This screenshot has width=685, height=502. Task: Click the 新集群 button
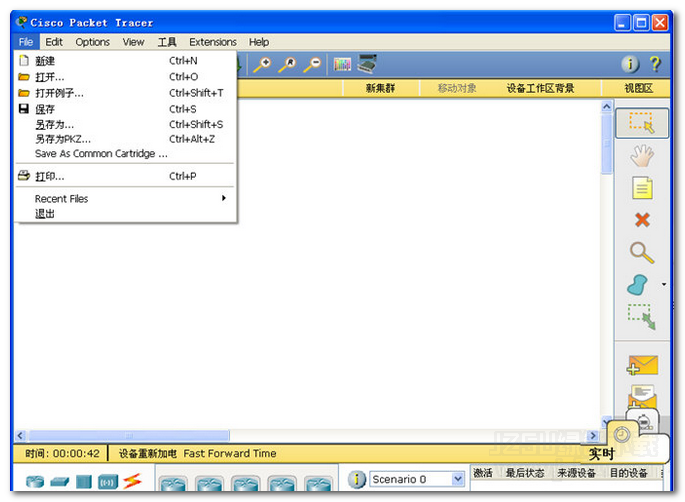pyautogui.click(x=381, y=88)
